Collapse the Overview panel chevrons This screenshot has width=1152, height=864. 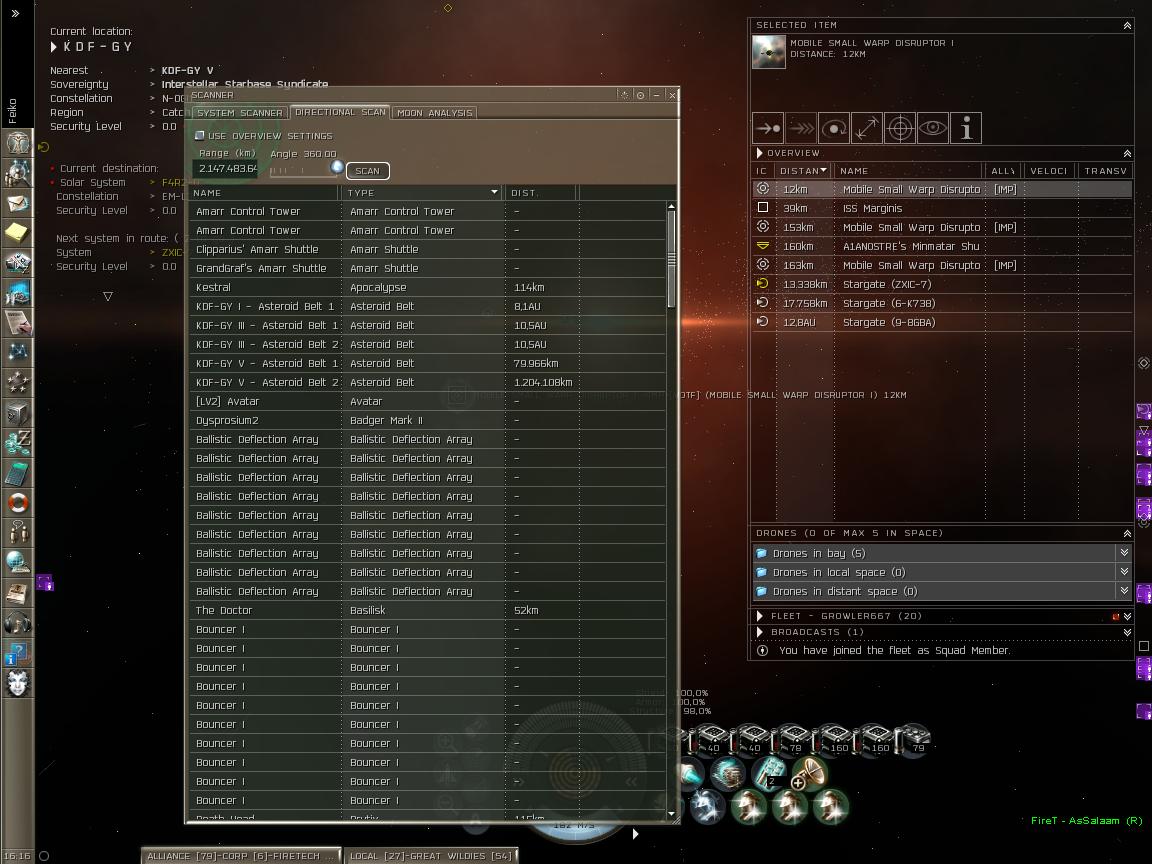point(1127,154)
